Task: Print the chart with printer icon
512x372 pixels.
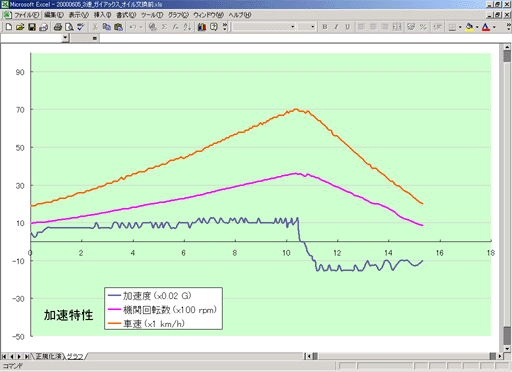Action: pyautogui.click(x=58, y=27)
